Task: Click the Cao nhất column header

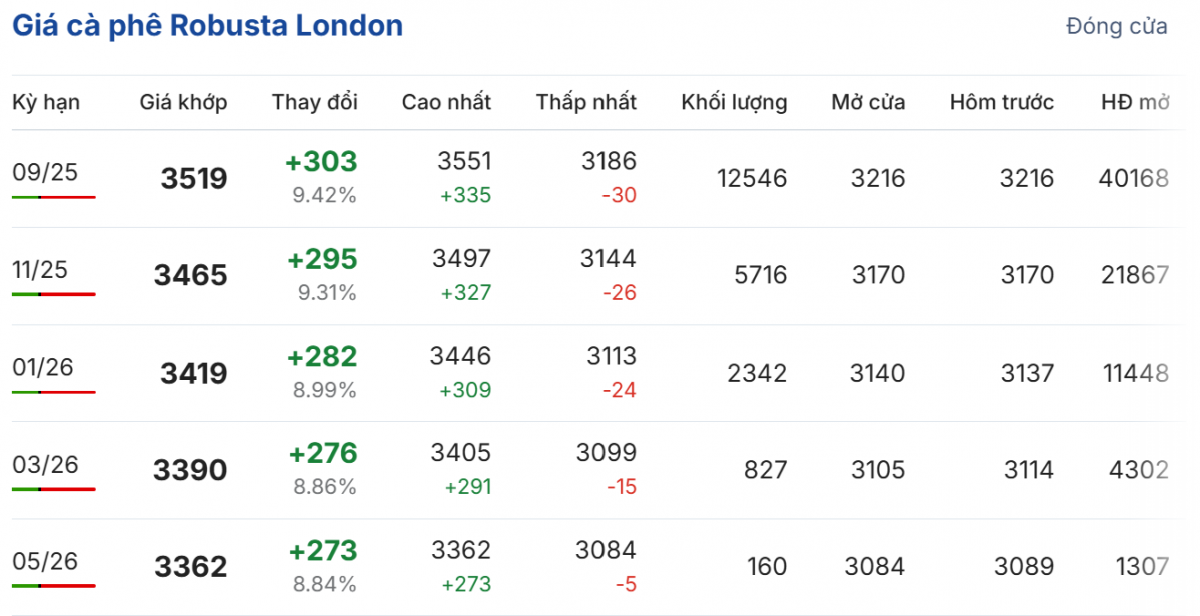Action: [x=446, y=102]
